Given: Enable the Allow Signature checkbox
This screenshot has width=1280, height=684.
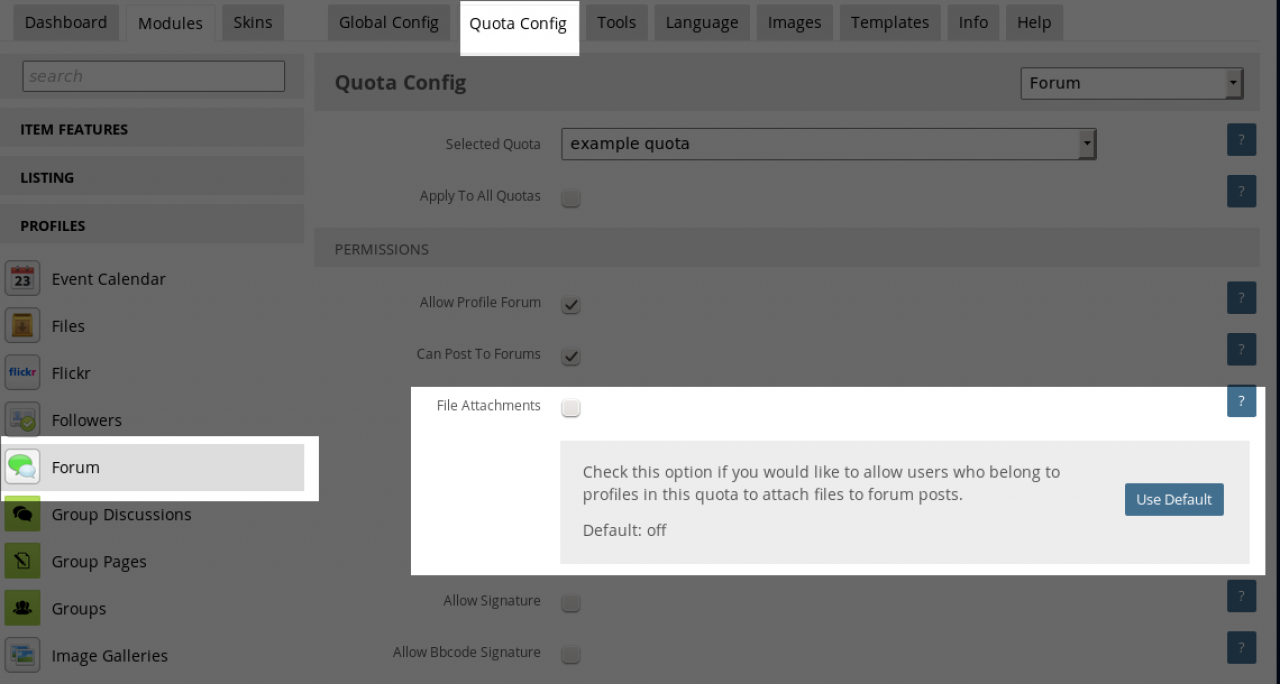Looking at the screenshot, I should (571, 603).
